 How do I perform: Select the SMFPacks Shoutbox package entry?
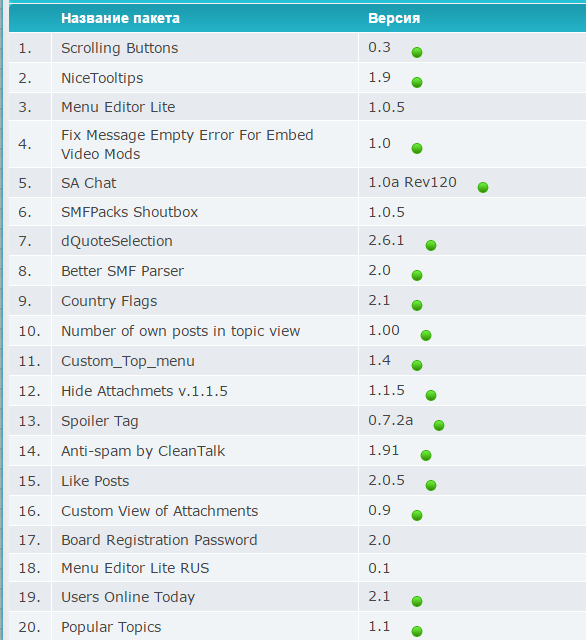(129, 212)
